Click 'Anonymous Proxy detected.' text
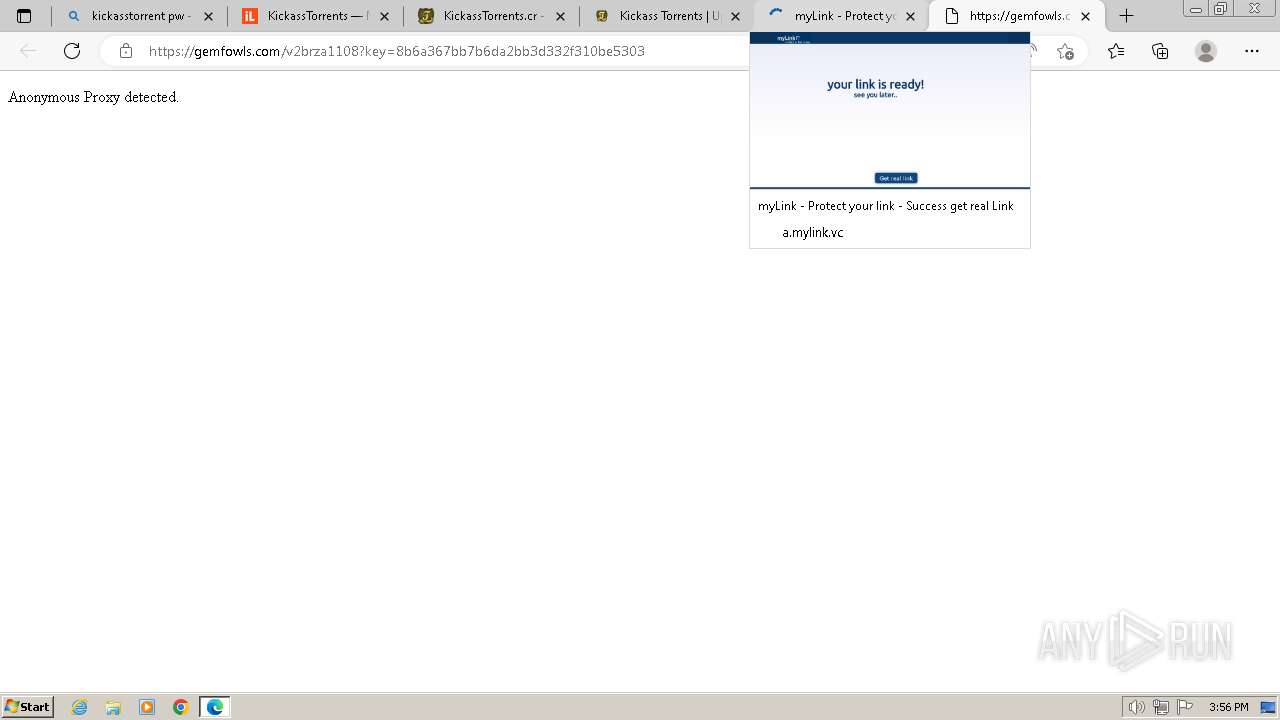The image size is (1280, 720). [x=93, y=97]
